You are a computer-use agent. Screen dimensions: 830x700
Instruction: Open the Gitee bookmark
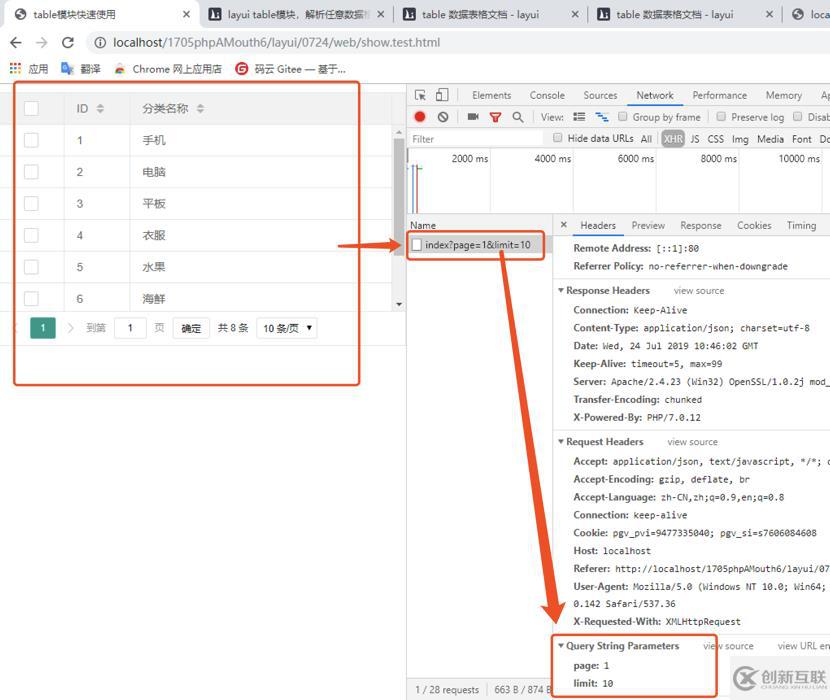click(290, 69)
